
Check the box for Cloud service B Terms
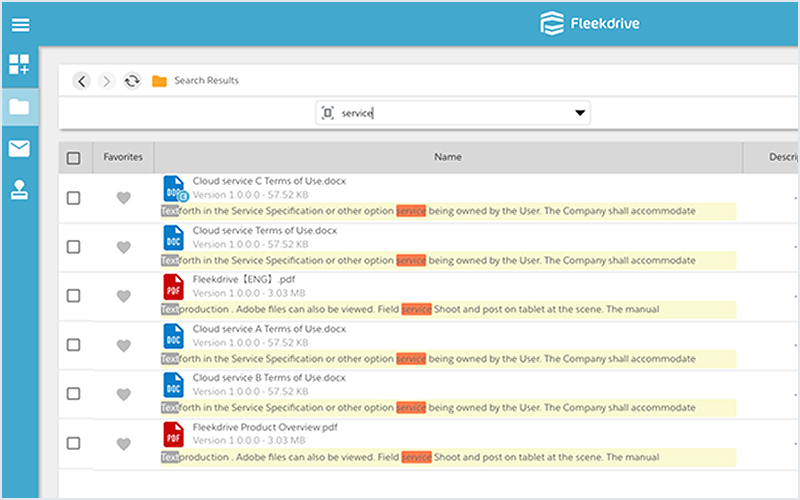tap(73, 393)
